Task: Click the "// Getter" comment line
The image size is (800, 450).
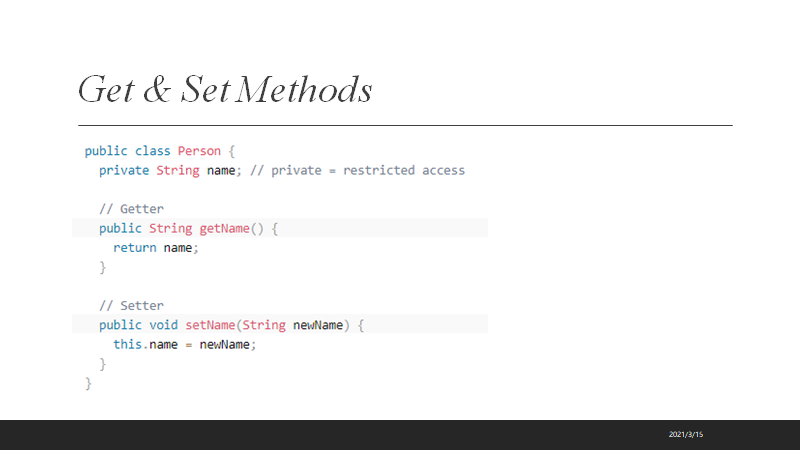Action: [131, 209]
